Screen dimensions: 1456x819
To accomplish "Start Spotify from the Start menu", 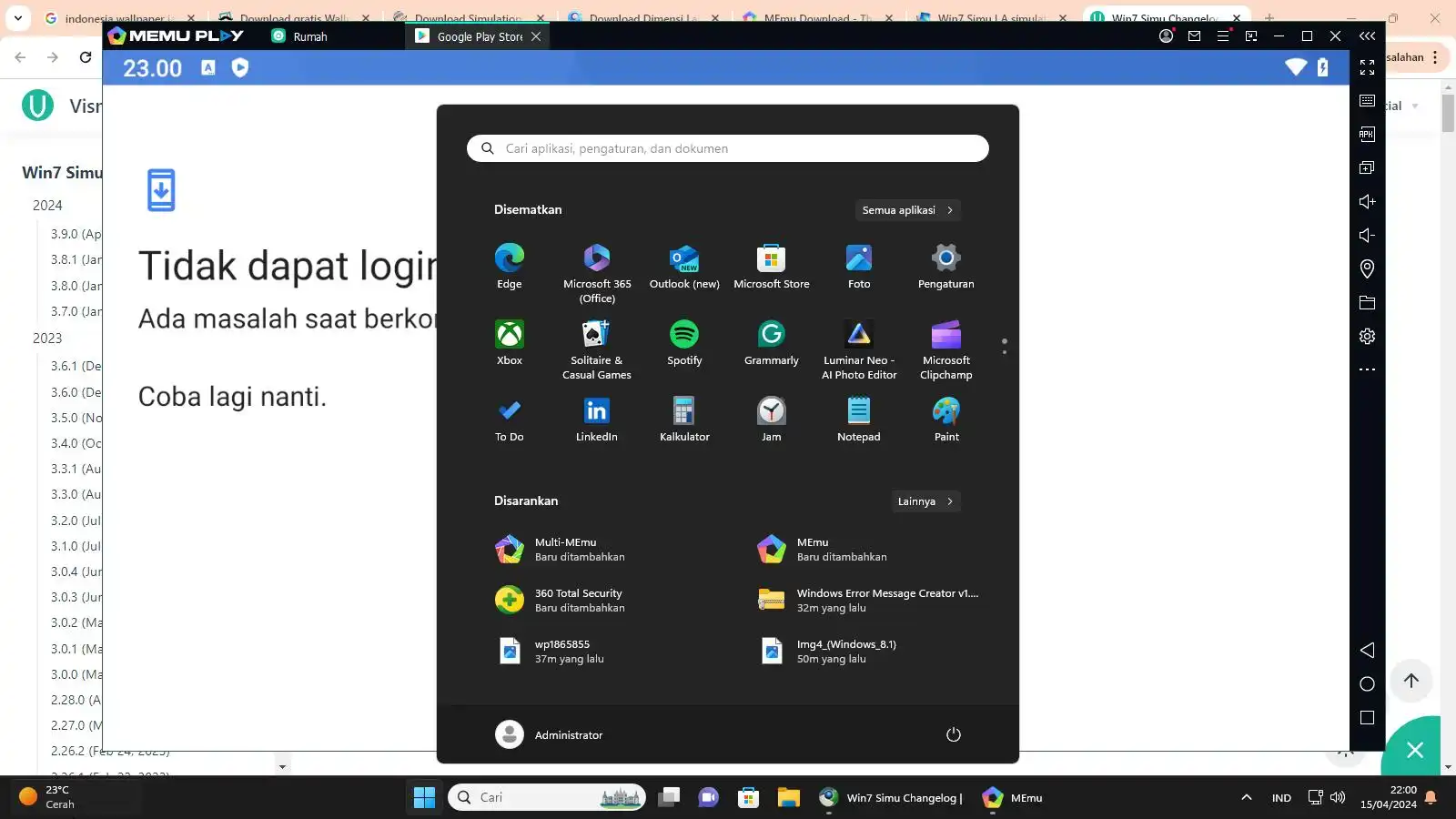I will (x=684, y=343).
